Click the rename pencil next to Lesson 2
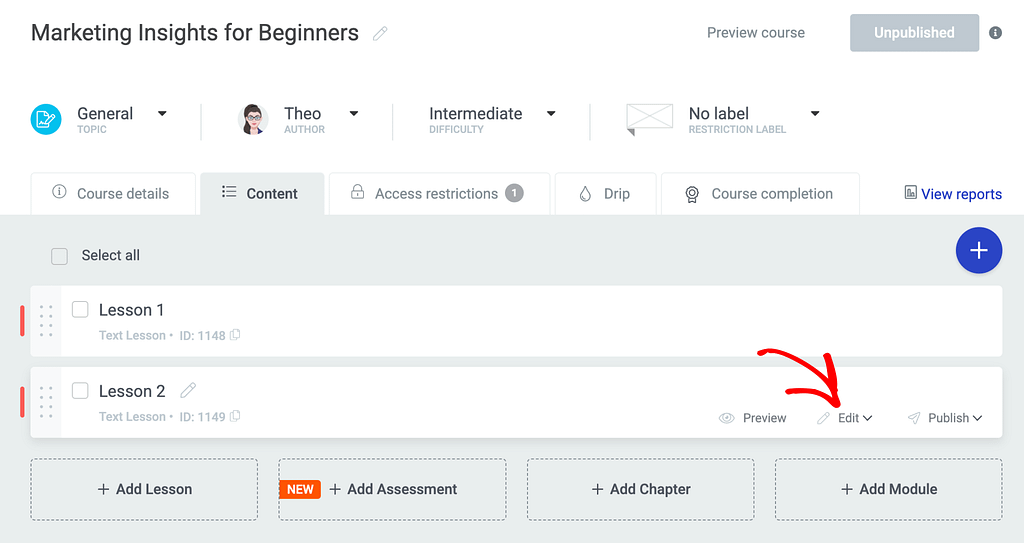The height and width of the screenshot is (543, 1024). [x=188, y=391]
